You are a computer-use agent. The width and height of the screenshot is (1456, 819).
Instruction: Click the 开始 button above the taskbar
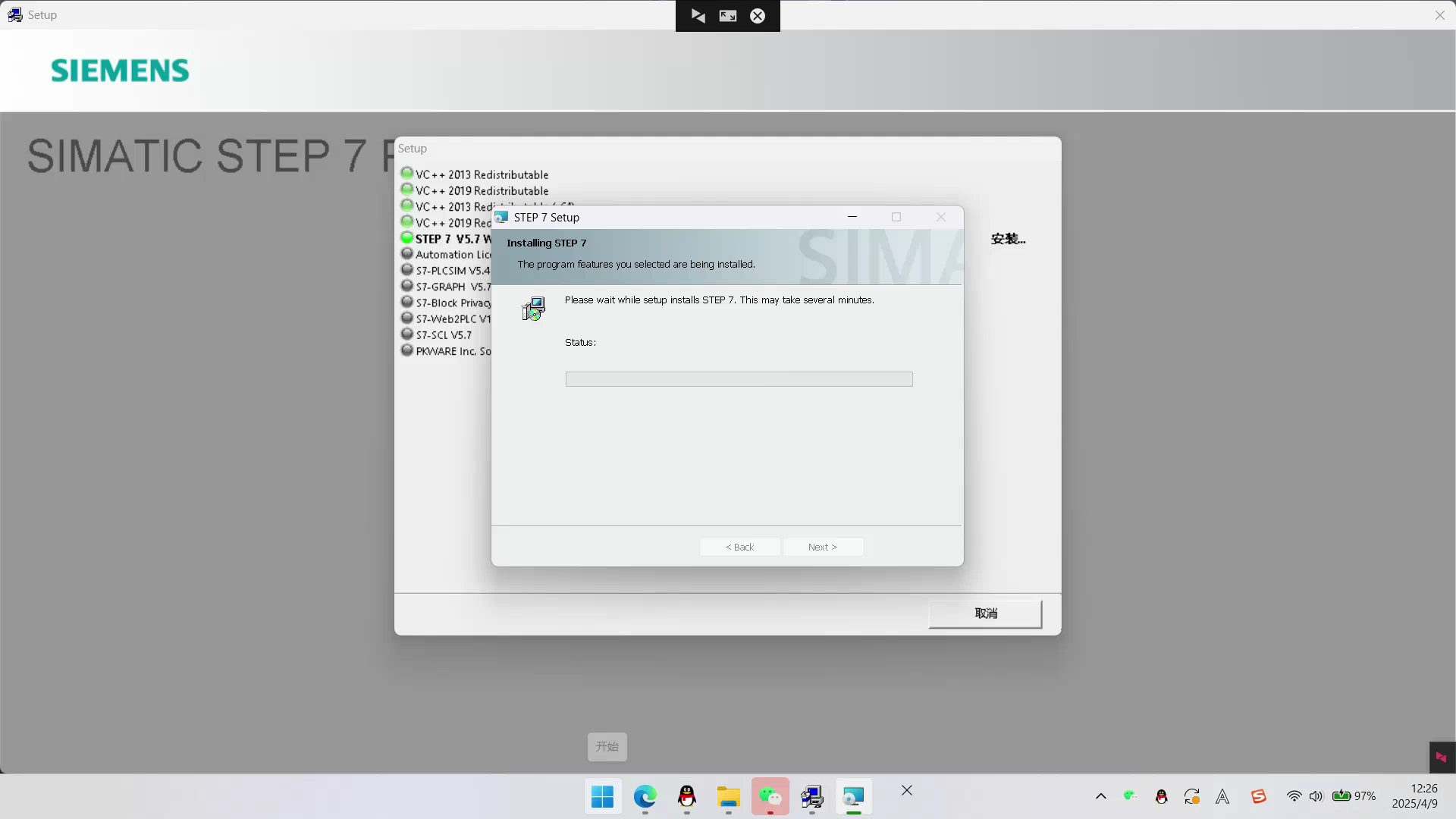point(607,746)
